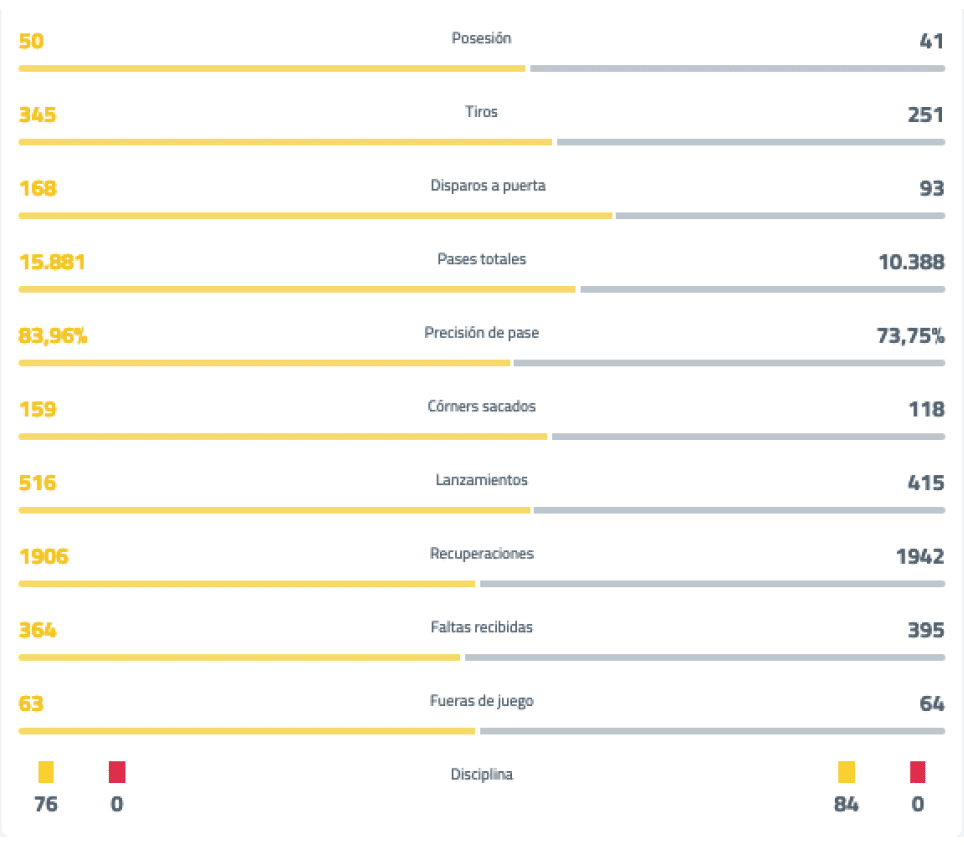Click the Posesión stat label
964x845 pixels.
point(481,38)
